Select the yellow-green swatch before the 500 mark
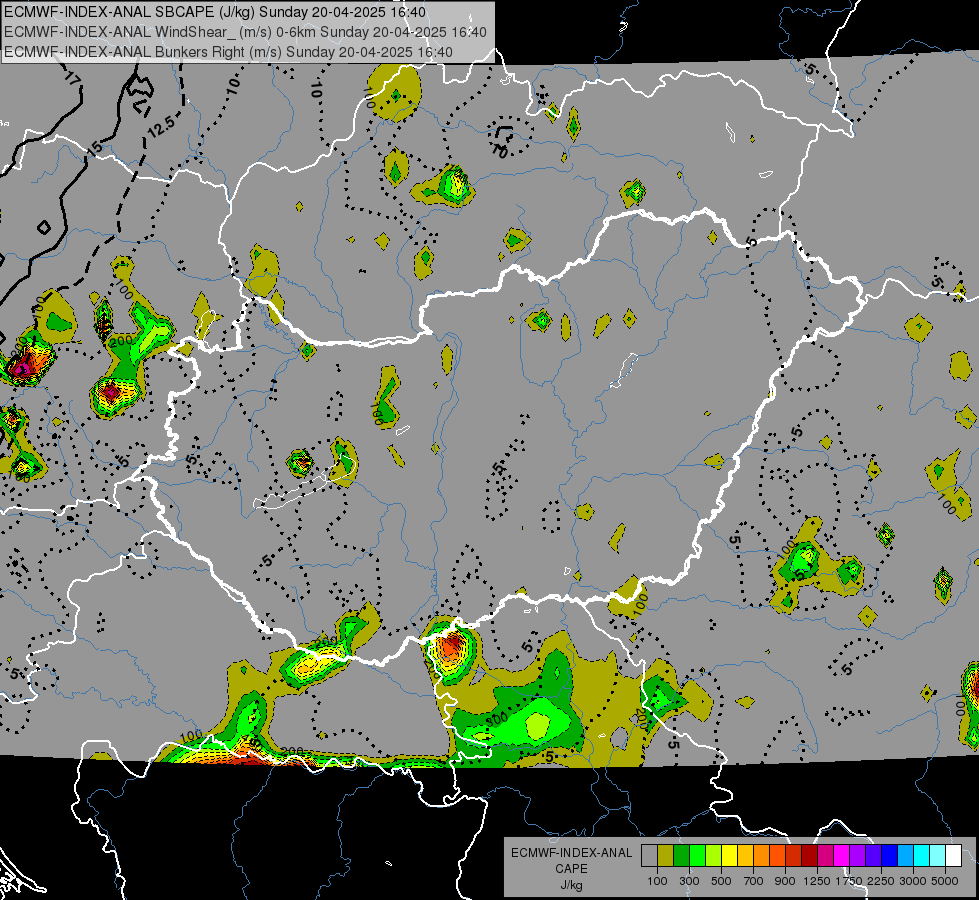 point(714,856)
